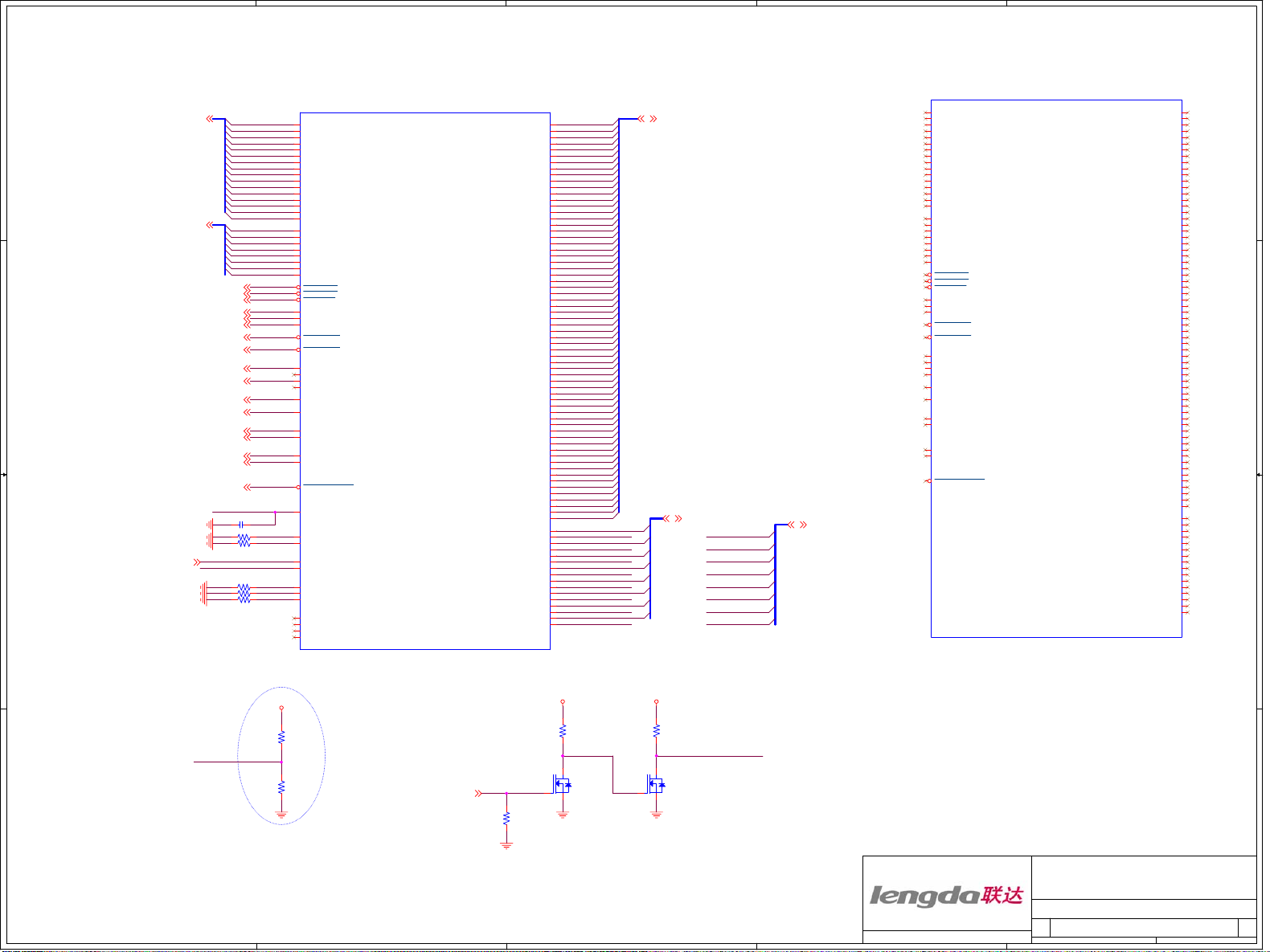Screen dimensions: 1270x952
Task: Click the power node atop the dashed-ellipse divider
Action: coord(281,708)
